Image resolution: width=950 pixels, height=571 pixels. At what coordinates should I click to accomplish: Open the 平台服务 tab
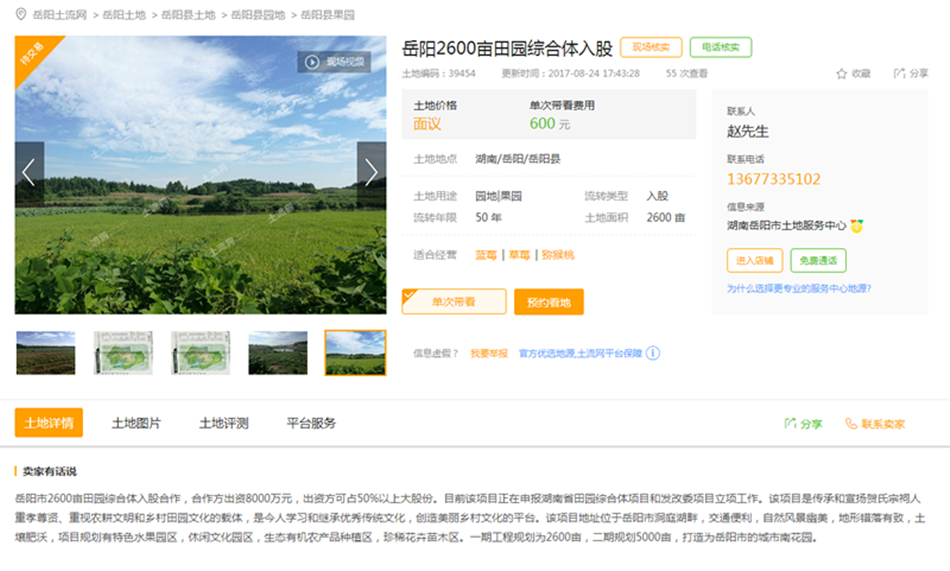pos(311,423)
